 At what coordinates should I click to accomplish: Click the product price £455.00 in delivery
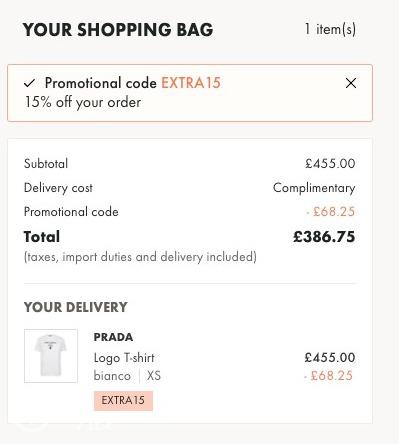tap(330, 358)
